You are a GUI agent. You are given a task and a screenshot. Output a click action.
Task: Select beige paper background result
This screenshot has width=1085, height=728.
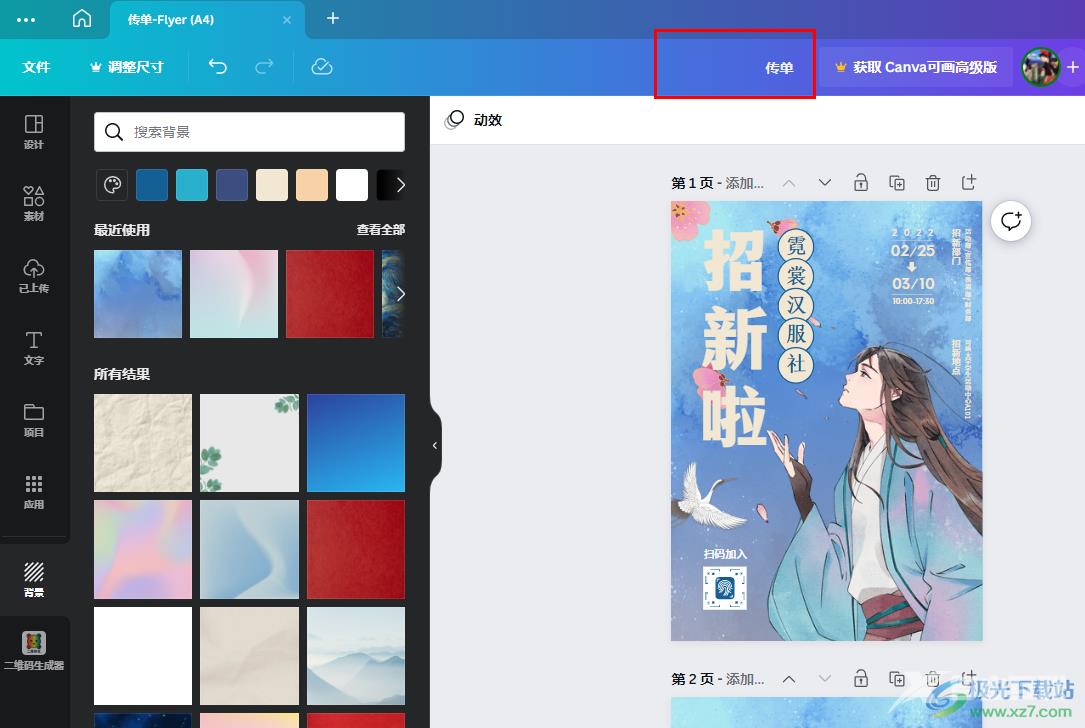(x=249, y=656)
